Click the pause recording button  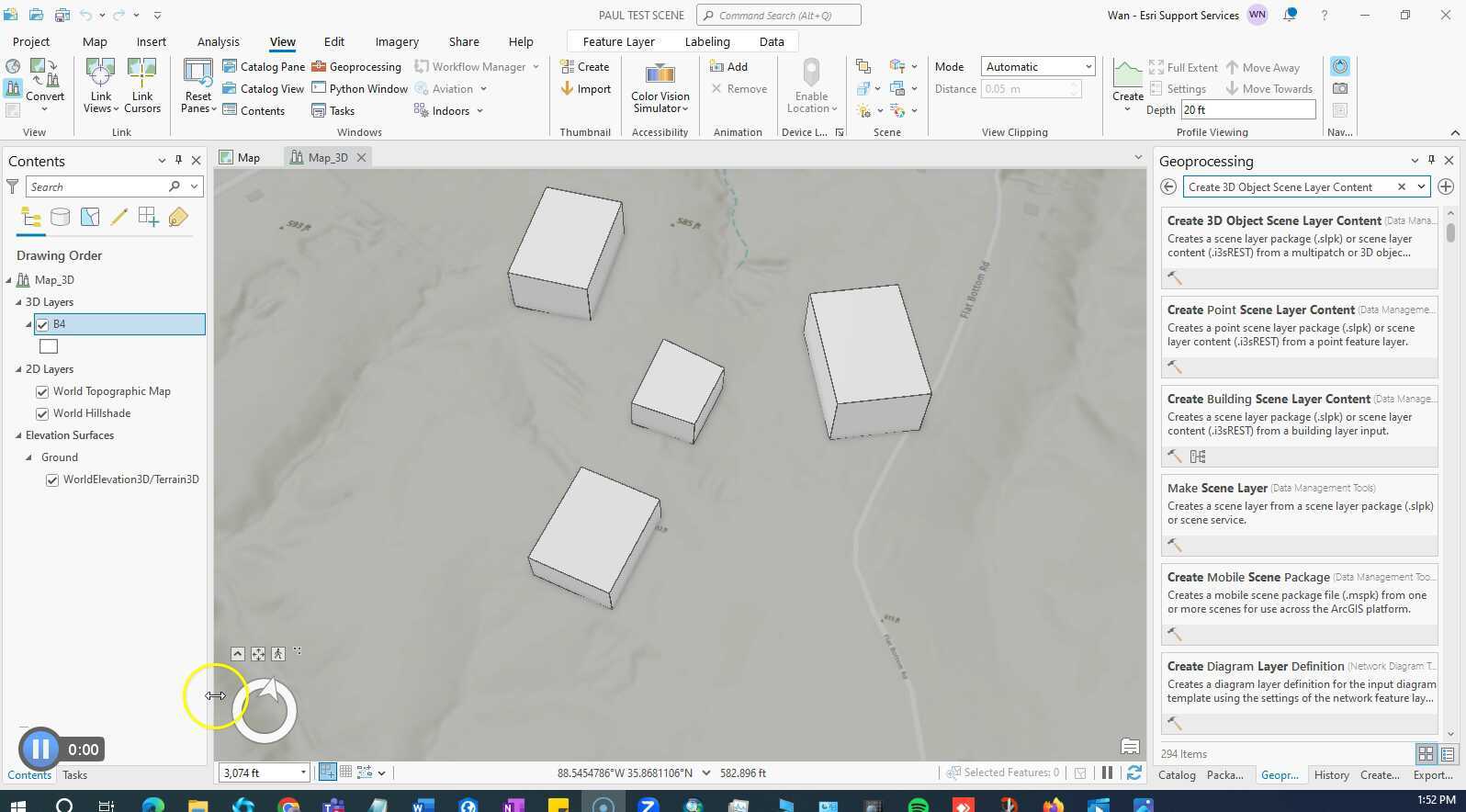tap(39, 750)
